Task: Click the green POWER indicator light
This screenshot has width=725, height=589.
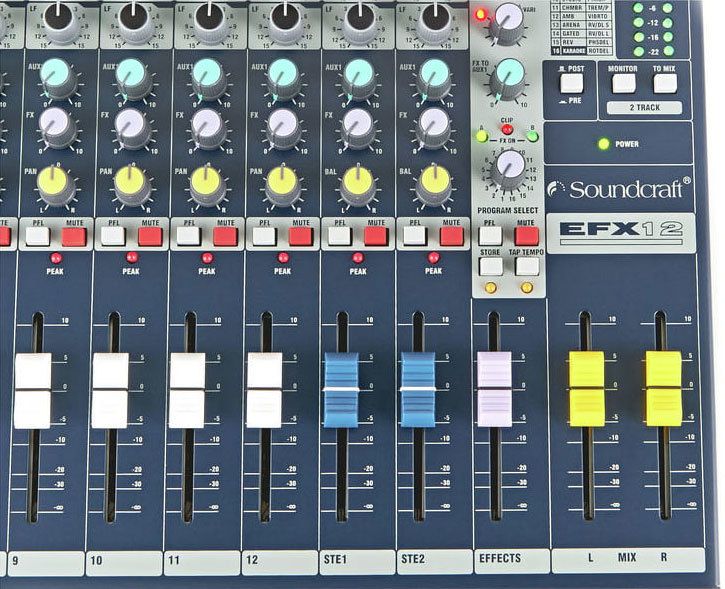Action: (x=603, y=144)
